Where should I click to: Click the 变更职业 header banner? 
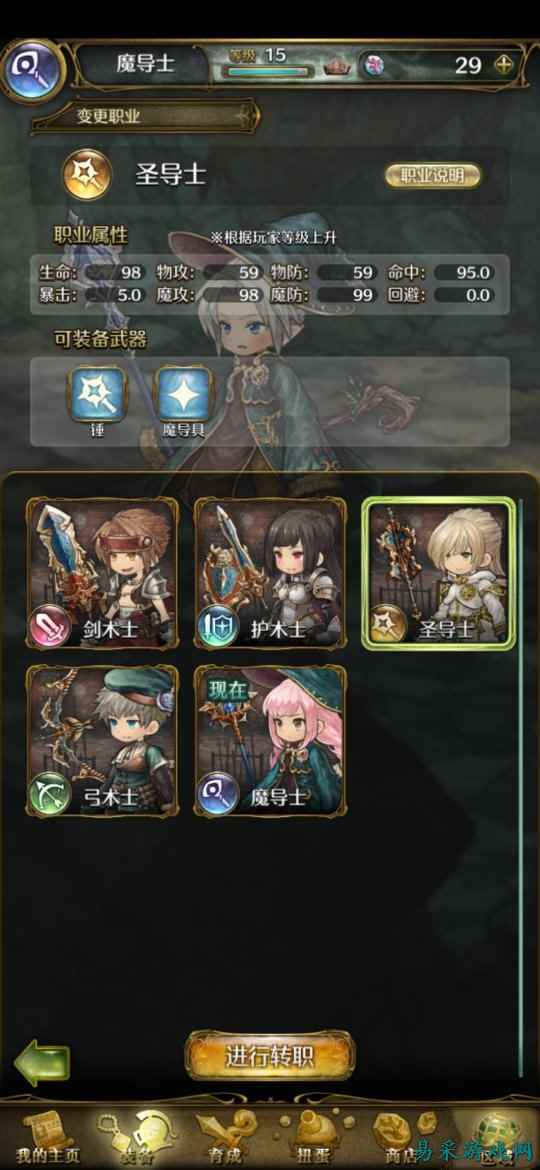(146, 116)
